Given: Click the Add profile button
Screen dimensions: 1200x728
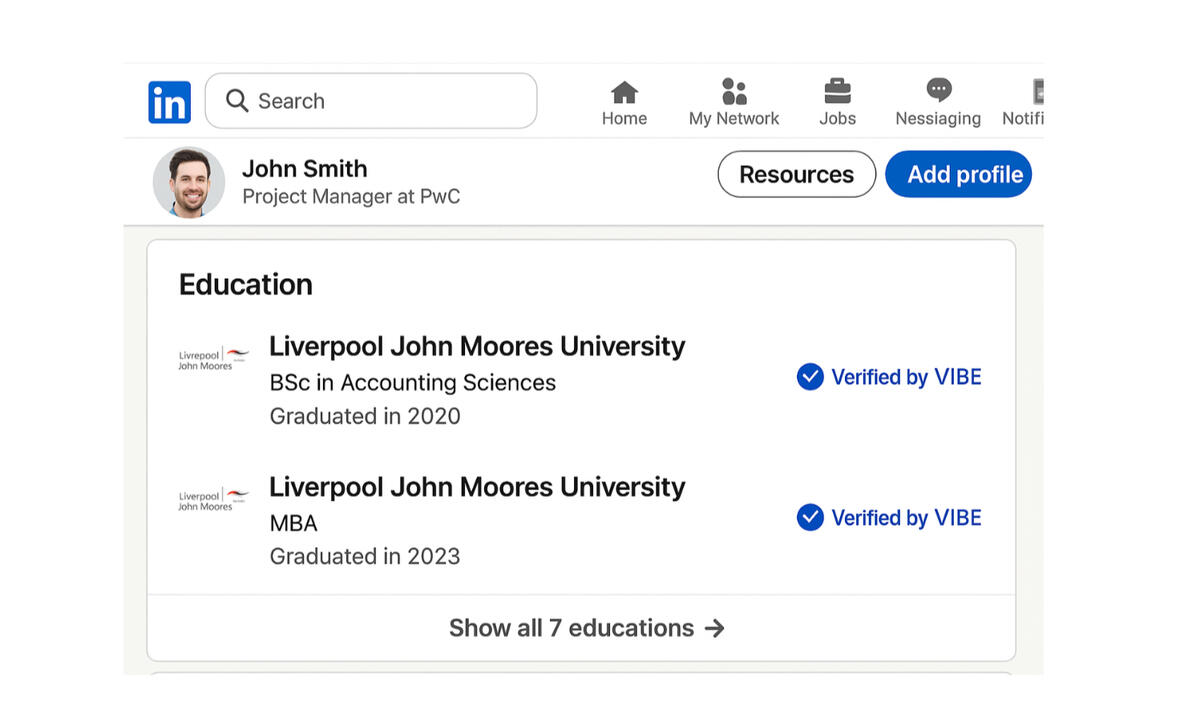Looking at the screenshot, I should pyautogui.click(x=958, y=174).
